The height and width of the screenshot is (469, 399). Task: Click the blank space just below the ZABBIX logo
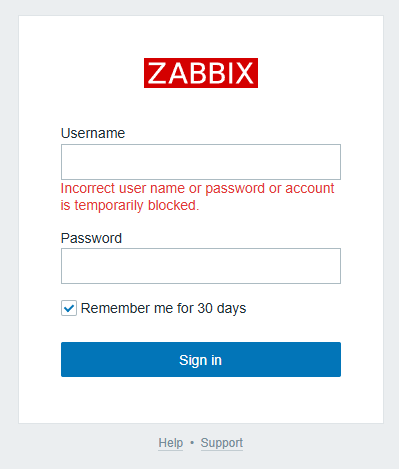[x=201, y=107]
